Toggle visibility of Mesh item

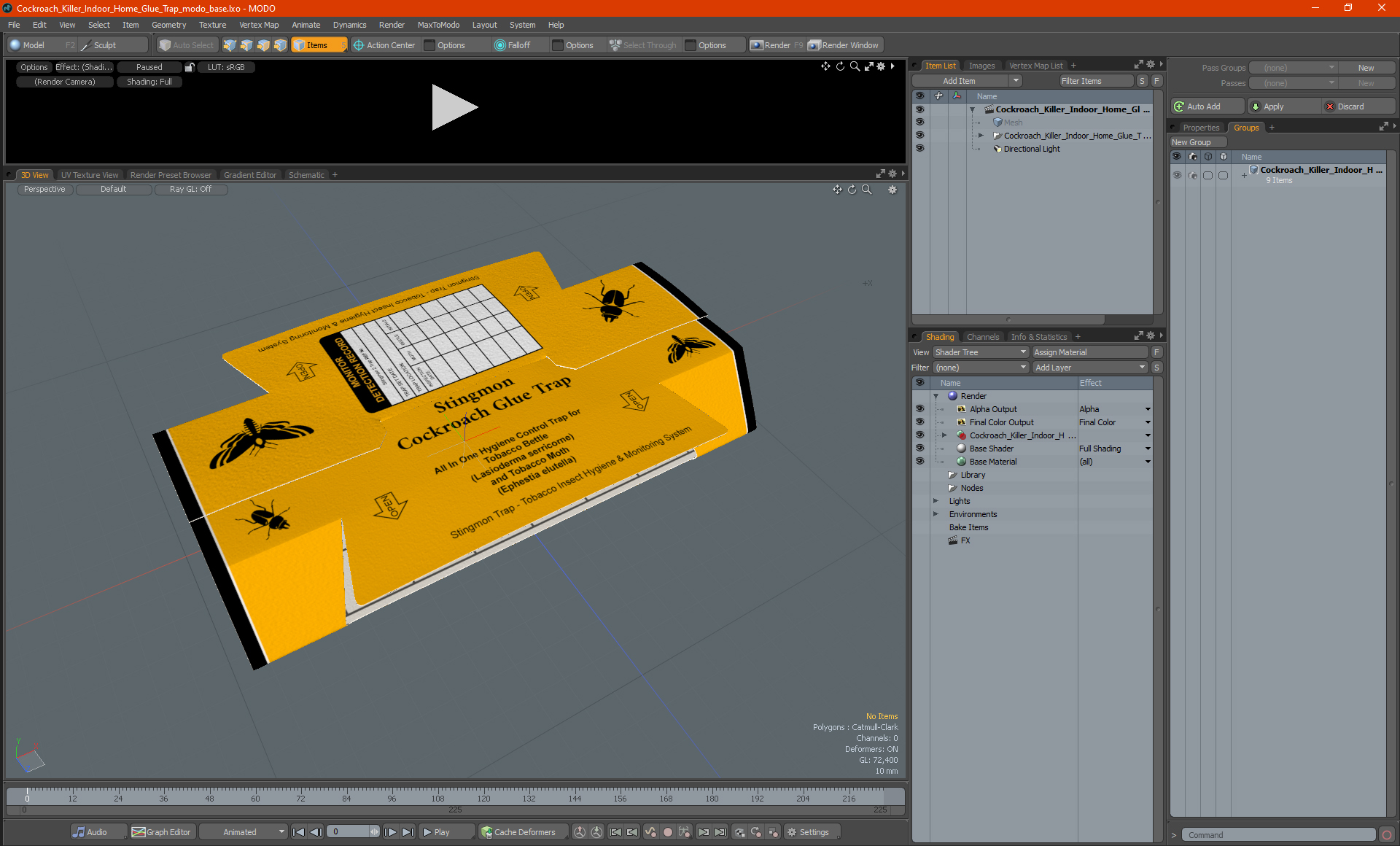(919, 123)
